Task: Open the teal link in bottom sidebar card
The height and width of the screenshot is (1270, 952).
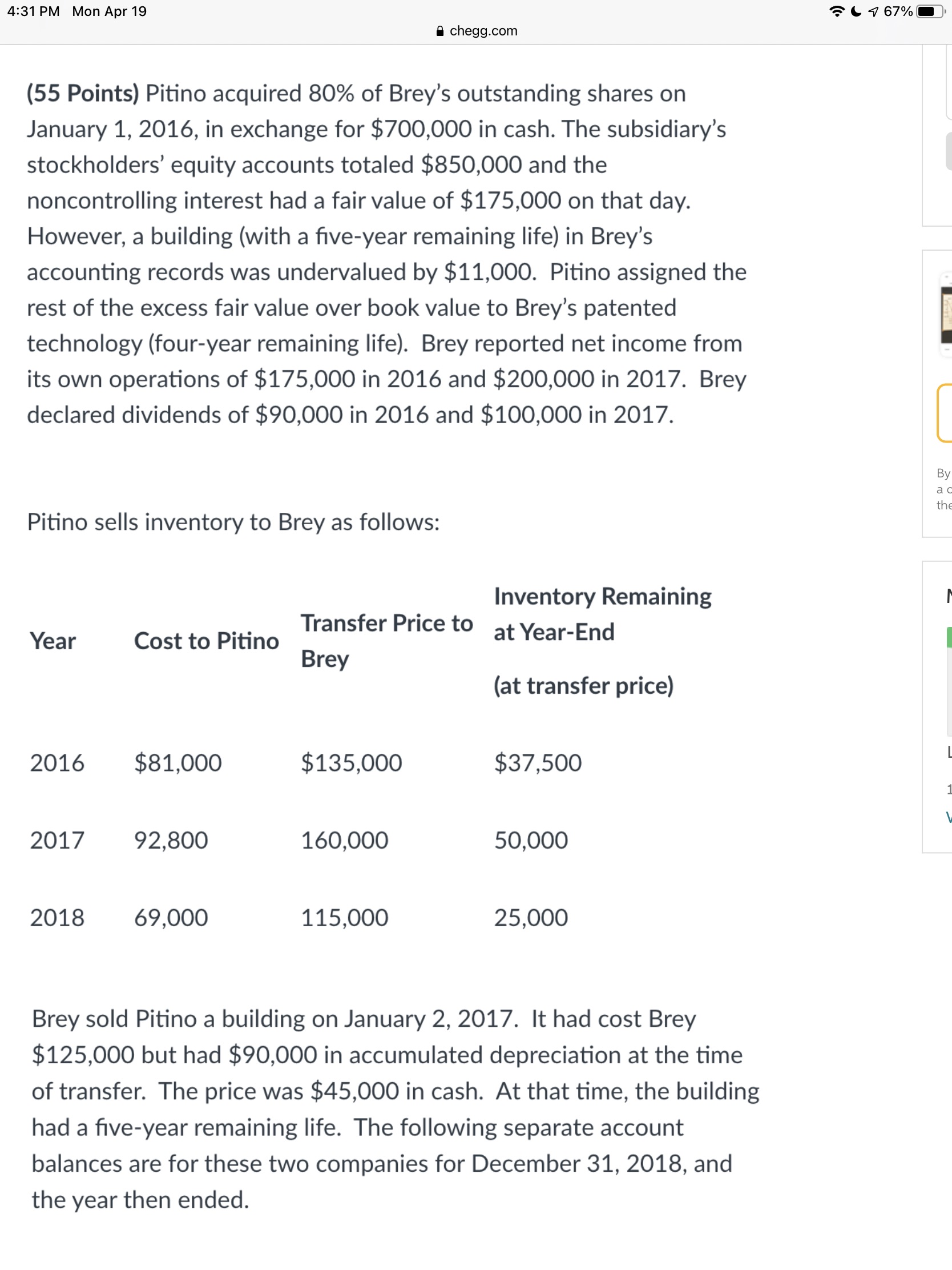Action: 949,818
